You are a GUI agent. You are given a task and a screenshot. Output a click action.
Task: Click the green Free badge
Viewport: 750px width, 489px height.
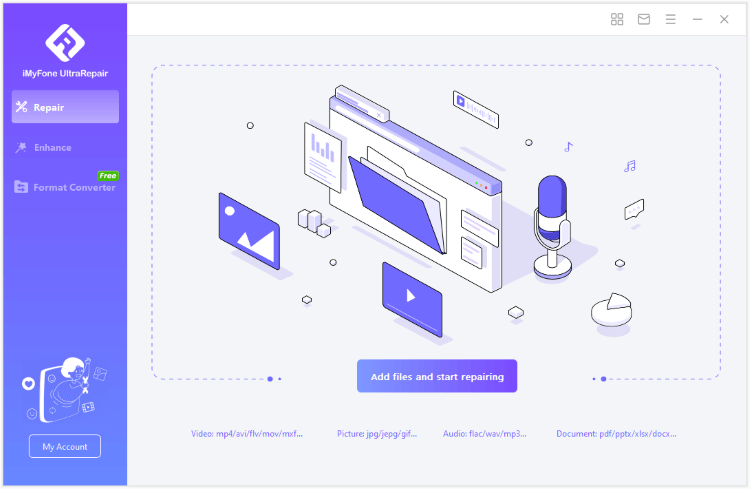tap(108, 176)
